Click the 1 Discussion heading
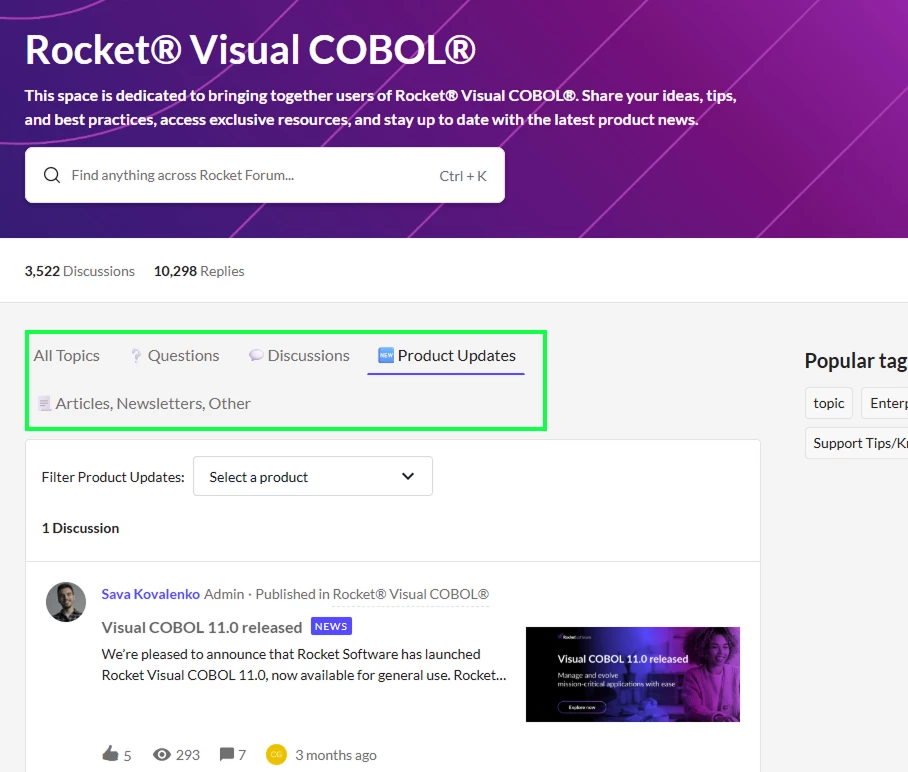Image resolution: width=908 pixels, height=772 pixels. (80, 528)
